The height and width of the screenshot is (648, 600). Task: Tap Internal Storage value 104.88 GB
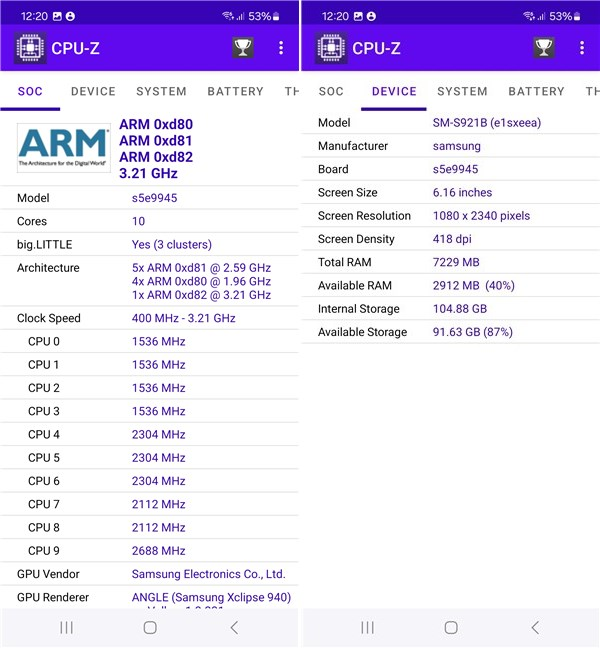(460, 309)
